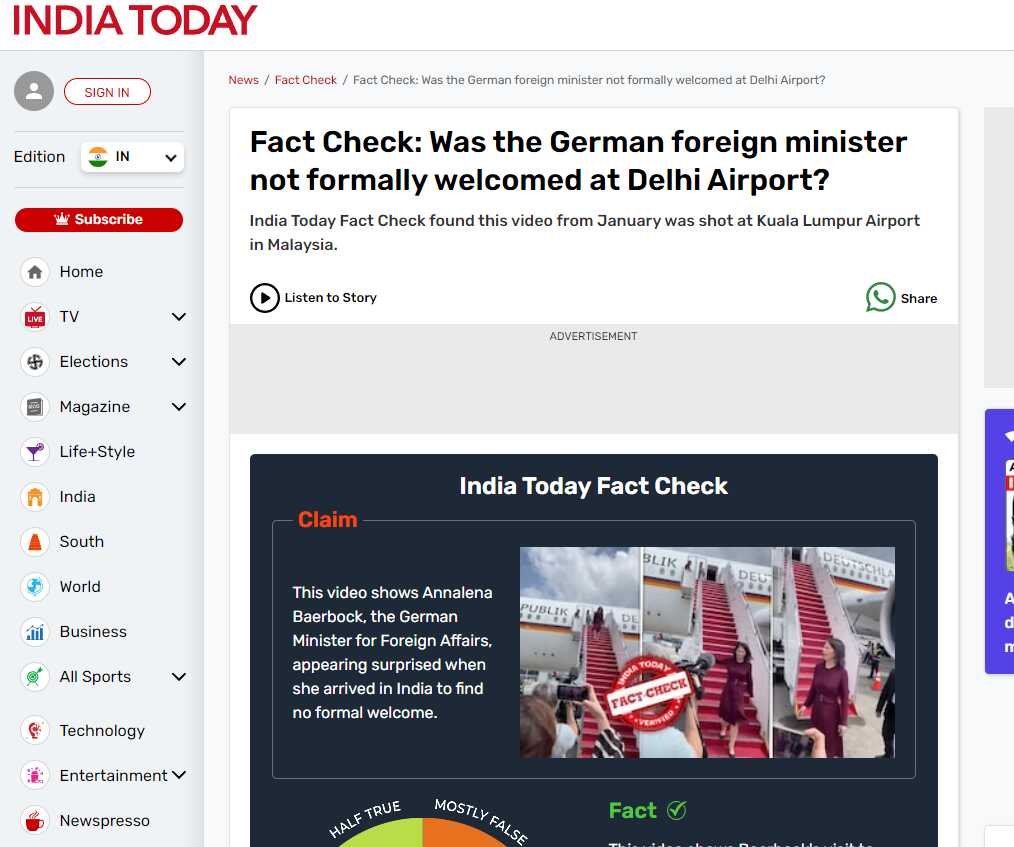The image size is (1014, 847).
Task: Click the All Sports icon
Action: click(x=35, y=677)
